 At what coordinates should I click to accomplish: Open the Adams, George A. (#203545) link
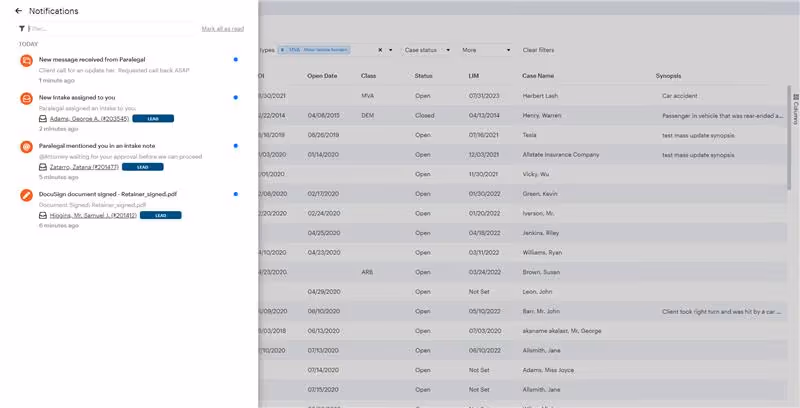89,118
